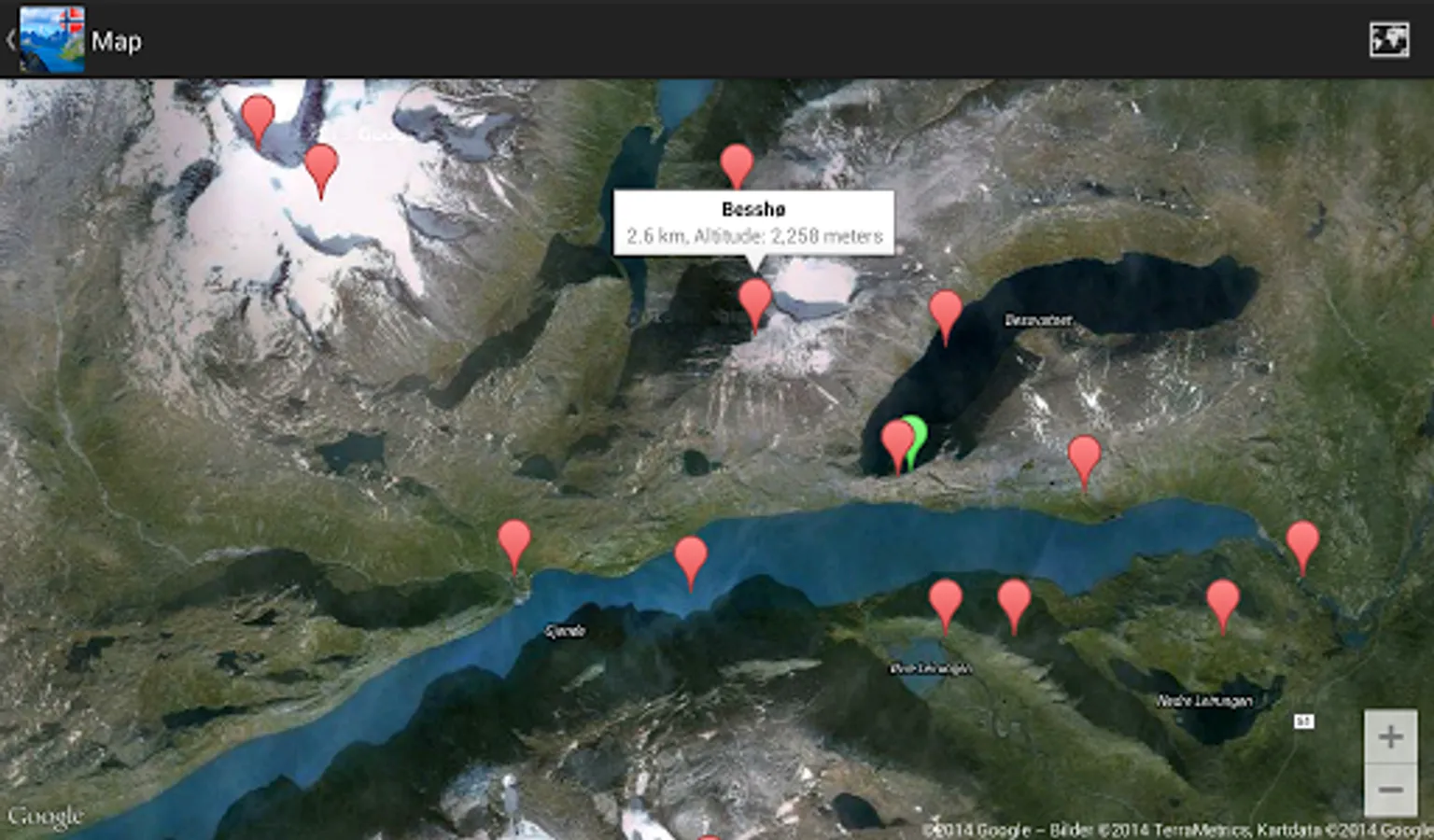Zoom out using the minus control
Image resolution: width=1434 pixels, height=840 pixels.
point(1390,789)
